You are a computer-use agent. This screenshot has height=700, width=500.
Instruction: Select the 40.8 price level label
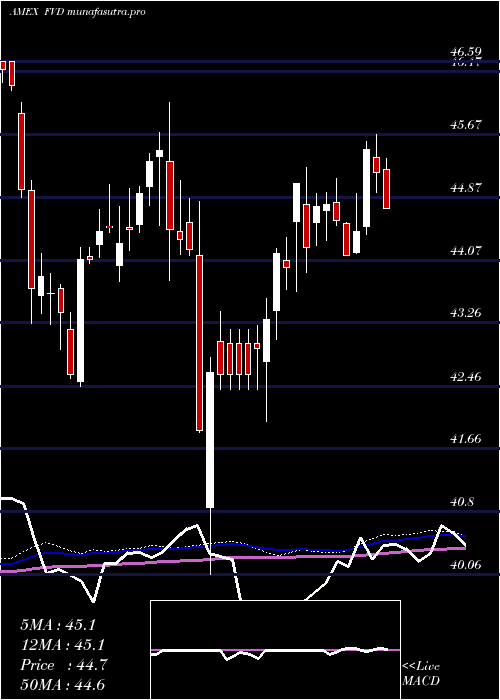pos(461,501)
